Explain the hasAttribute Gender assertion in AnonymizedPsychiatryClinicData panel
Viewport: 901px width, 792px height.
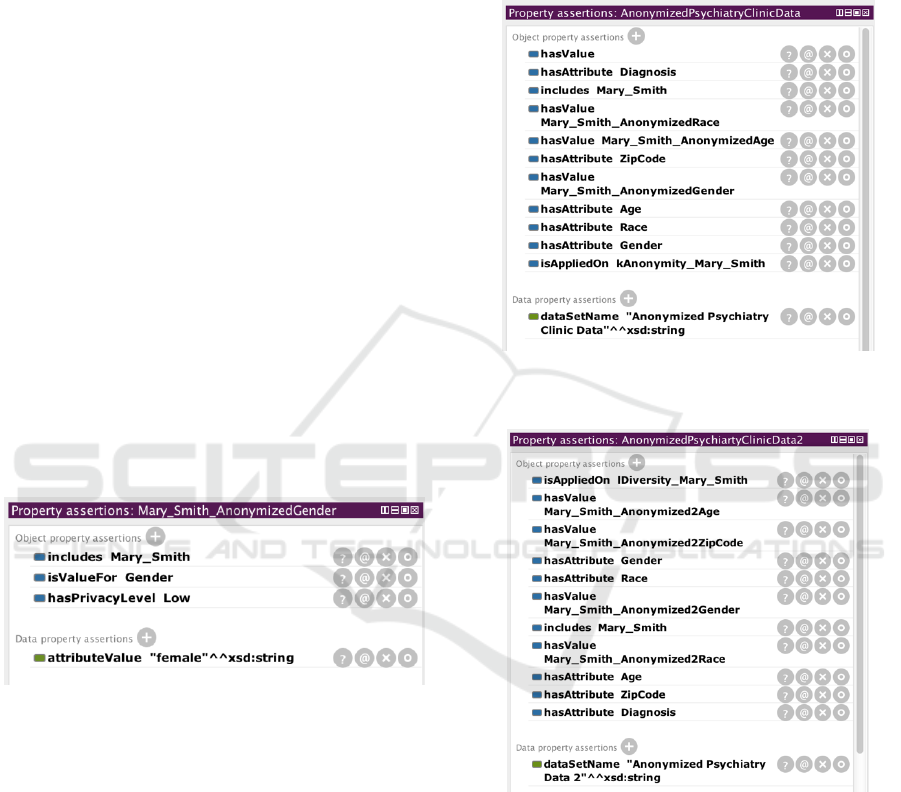(x=789, y=246)
